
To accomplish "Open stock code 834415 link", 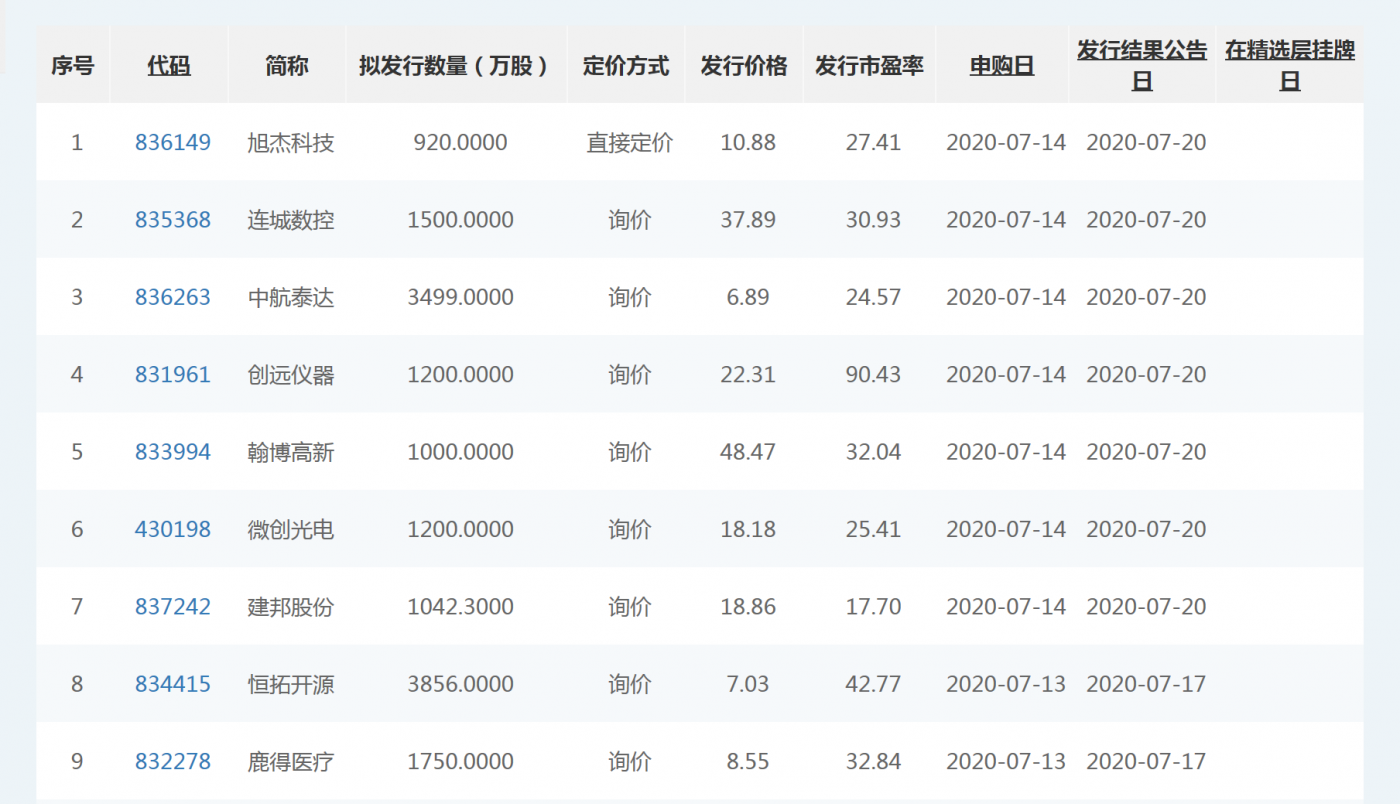I will (173, 684).
